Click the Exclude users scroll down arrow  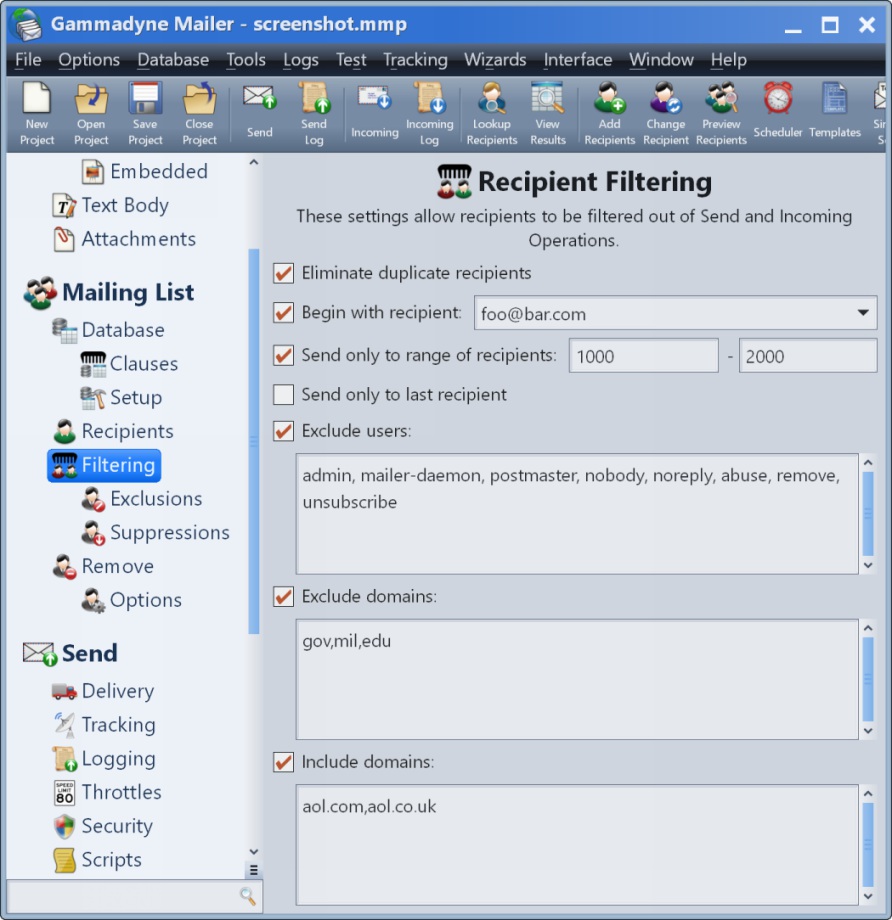pos(868,566)
